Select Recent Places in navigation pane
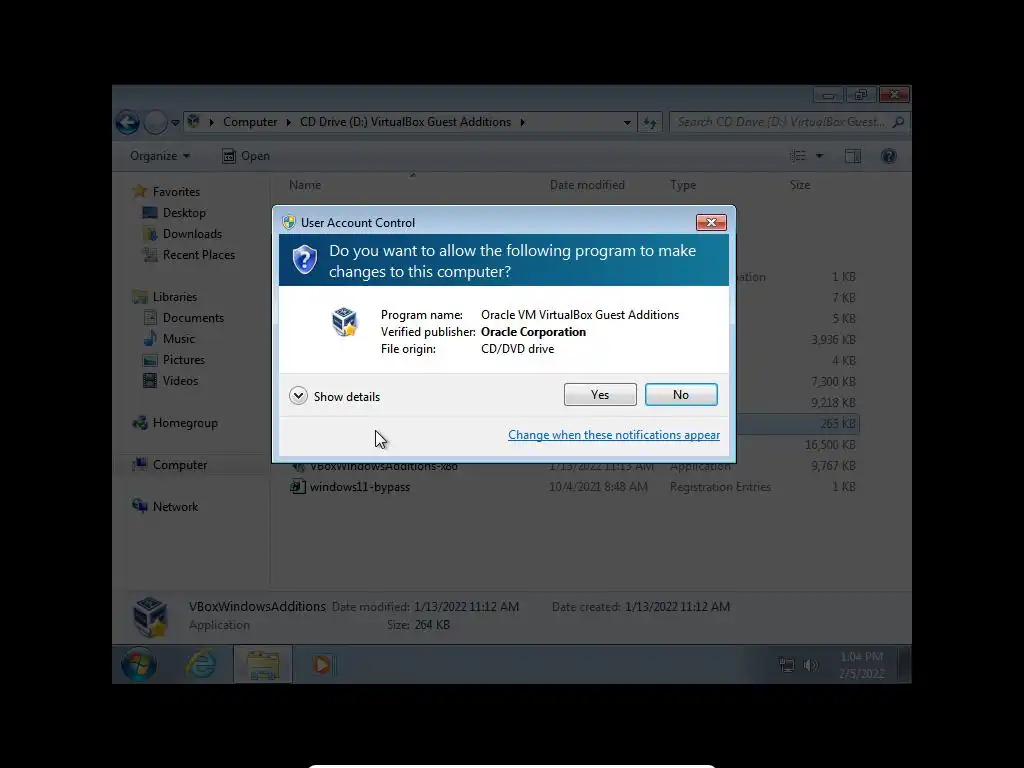This screenshot has width=1024, height=768. (x=199, y=255)
